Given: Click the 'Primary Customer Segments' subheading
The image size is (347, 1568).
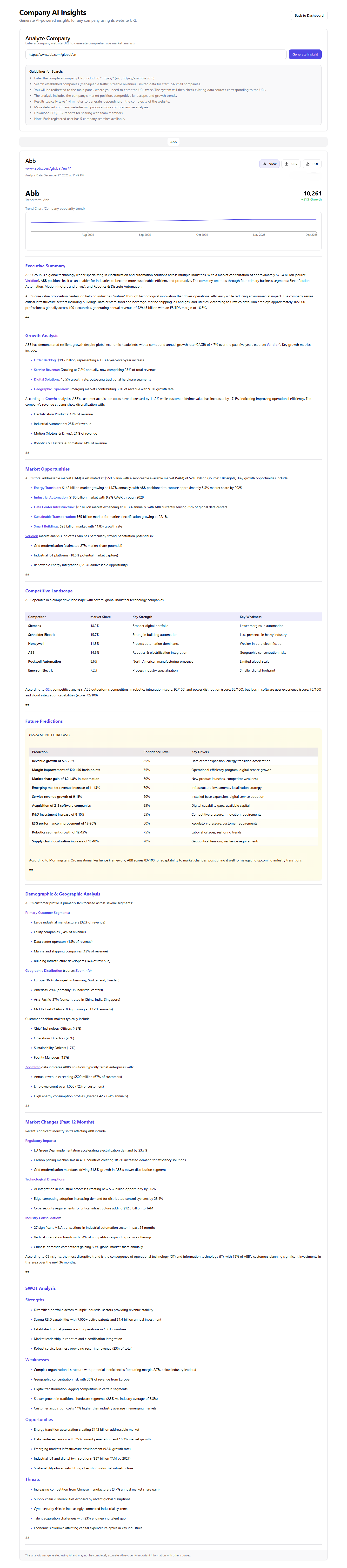Looking at the screenshot, I should [47, 913].
